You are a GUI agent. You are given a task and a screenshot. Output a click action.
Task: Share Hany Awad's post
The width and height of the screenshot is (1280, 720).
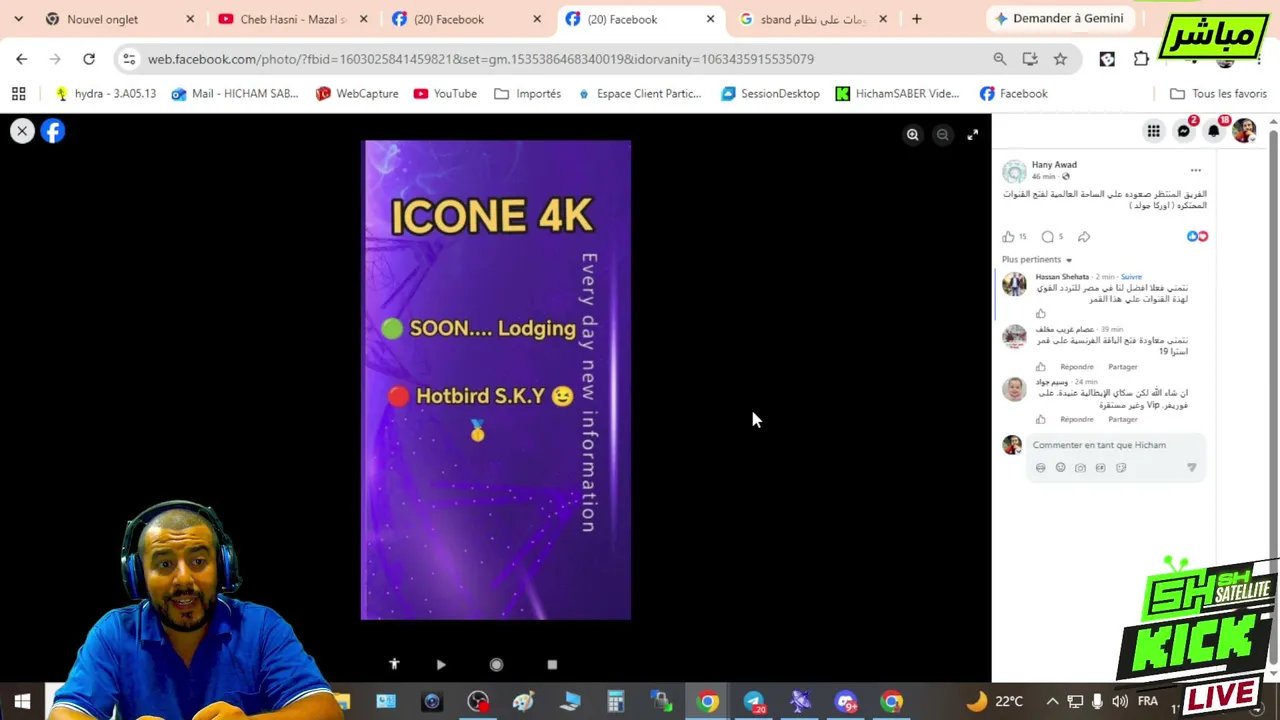click(x=1084, y=237)
